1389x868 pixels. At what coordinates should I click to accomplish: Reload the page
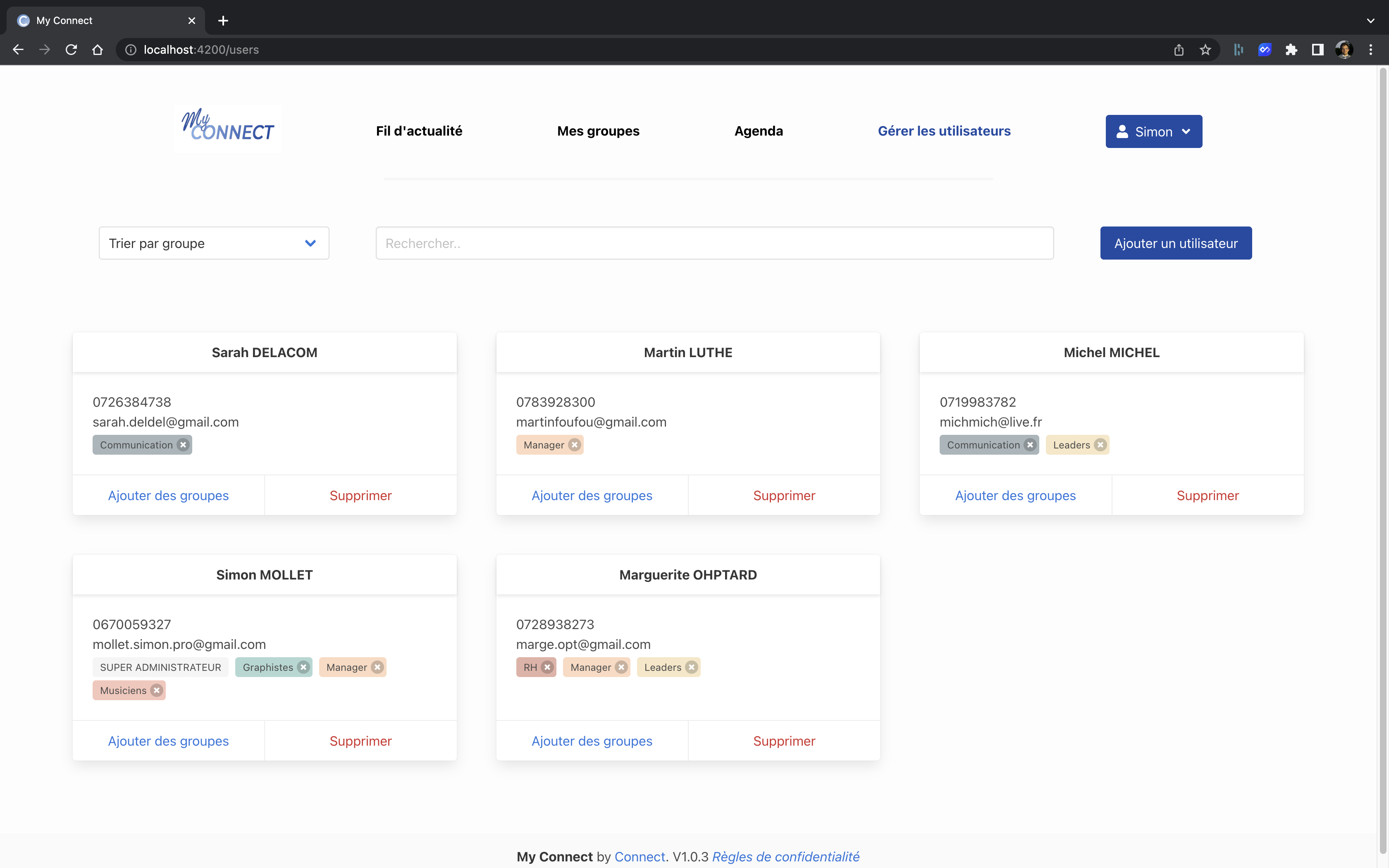click(71, 49)
